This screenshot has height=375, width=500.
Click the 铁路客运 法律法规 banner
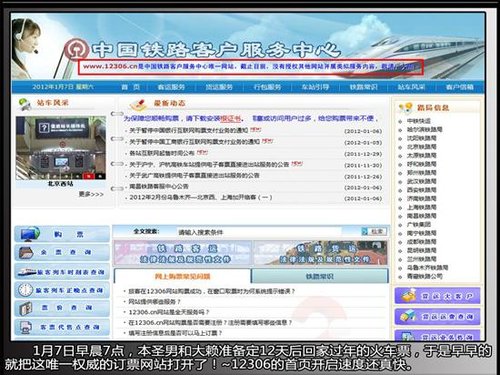[x=183, y=253]
